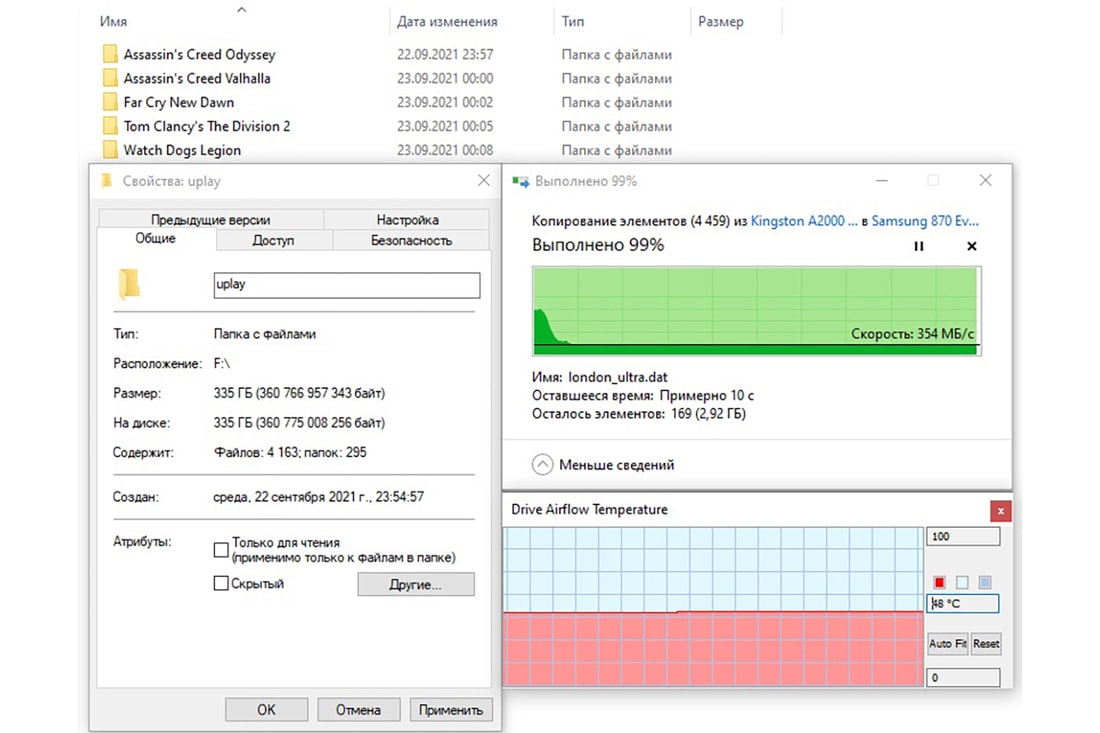The height and width of the screenshot is (733, 1100).
Task: Click the date '22.09.2021 23:57'
Action: pyautogui.click(x=445, y=55)
